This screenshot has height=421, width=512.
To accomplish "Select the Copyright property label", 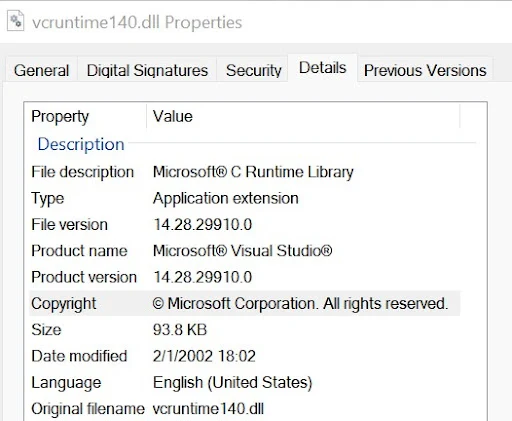I will 64,304.
